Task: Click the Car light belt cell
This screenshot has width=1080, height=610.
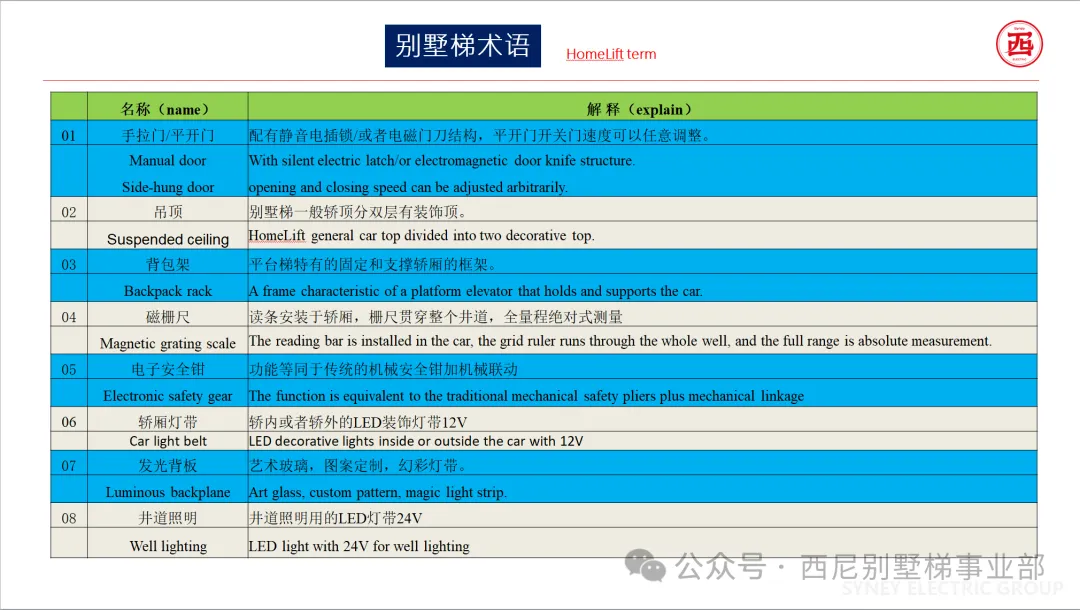Action: (x=167, y=441)
